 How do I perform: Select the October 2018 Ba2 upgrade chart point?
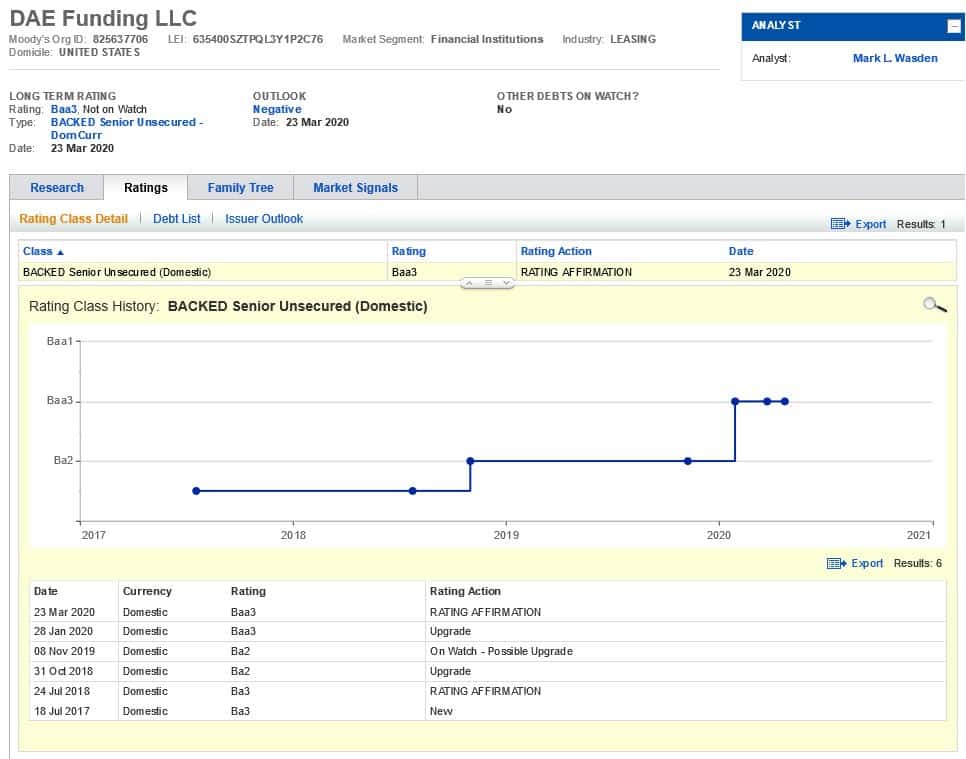click(470, 461)
